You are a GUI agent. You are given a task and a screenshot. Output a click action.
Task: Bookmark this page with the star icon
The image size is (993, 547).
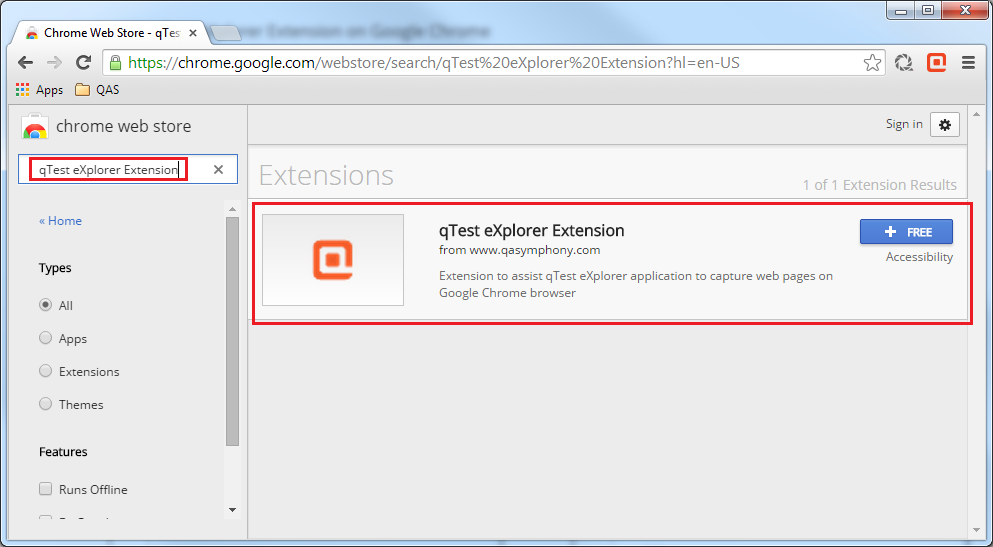click(872, 63)
